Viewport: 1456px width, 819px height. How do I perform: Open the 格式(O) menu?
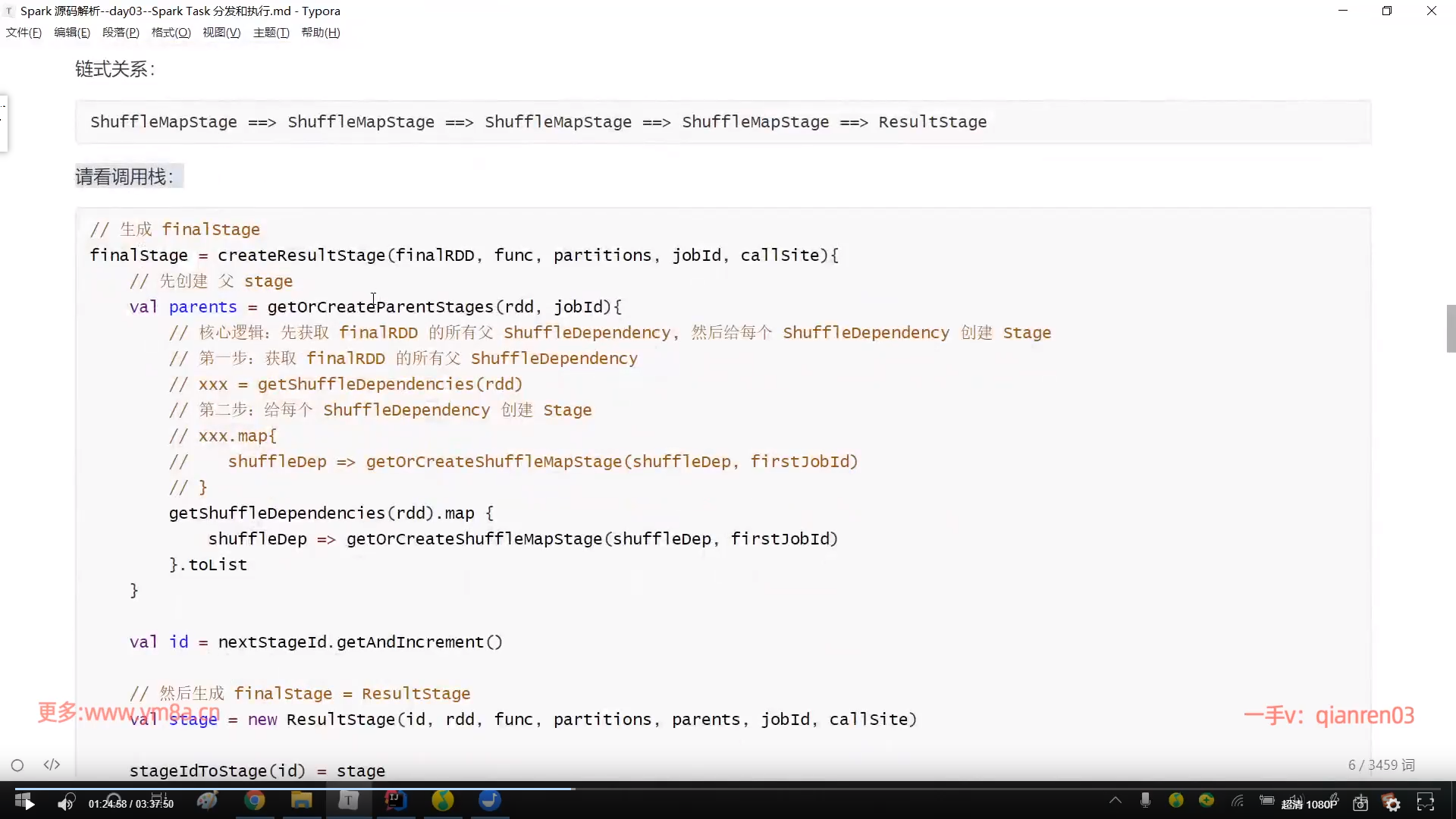171,33
